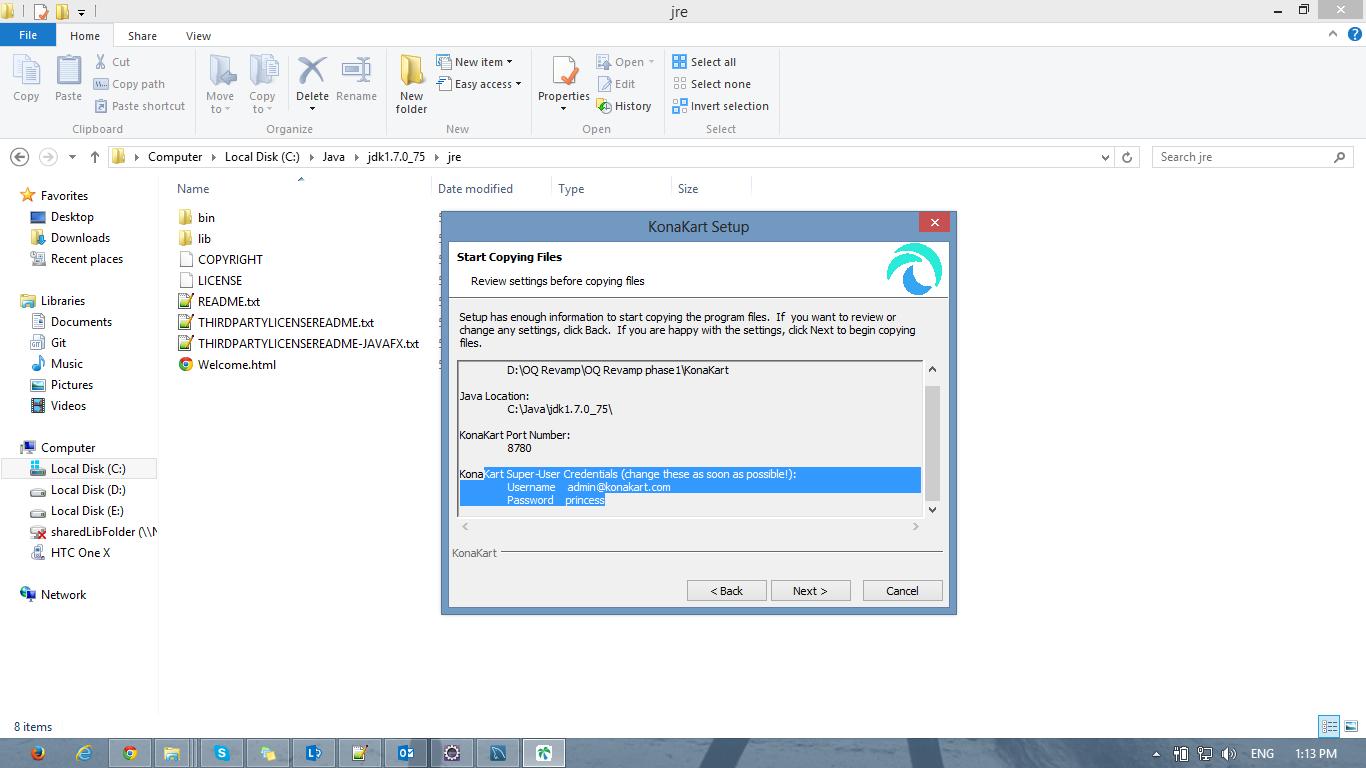Open the New item dropdown
Screen dimensions: 1366x768
[475, 62]
